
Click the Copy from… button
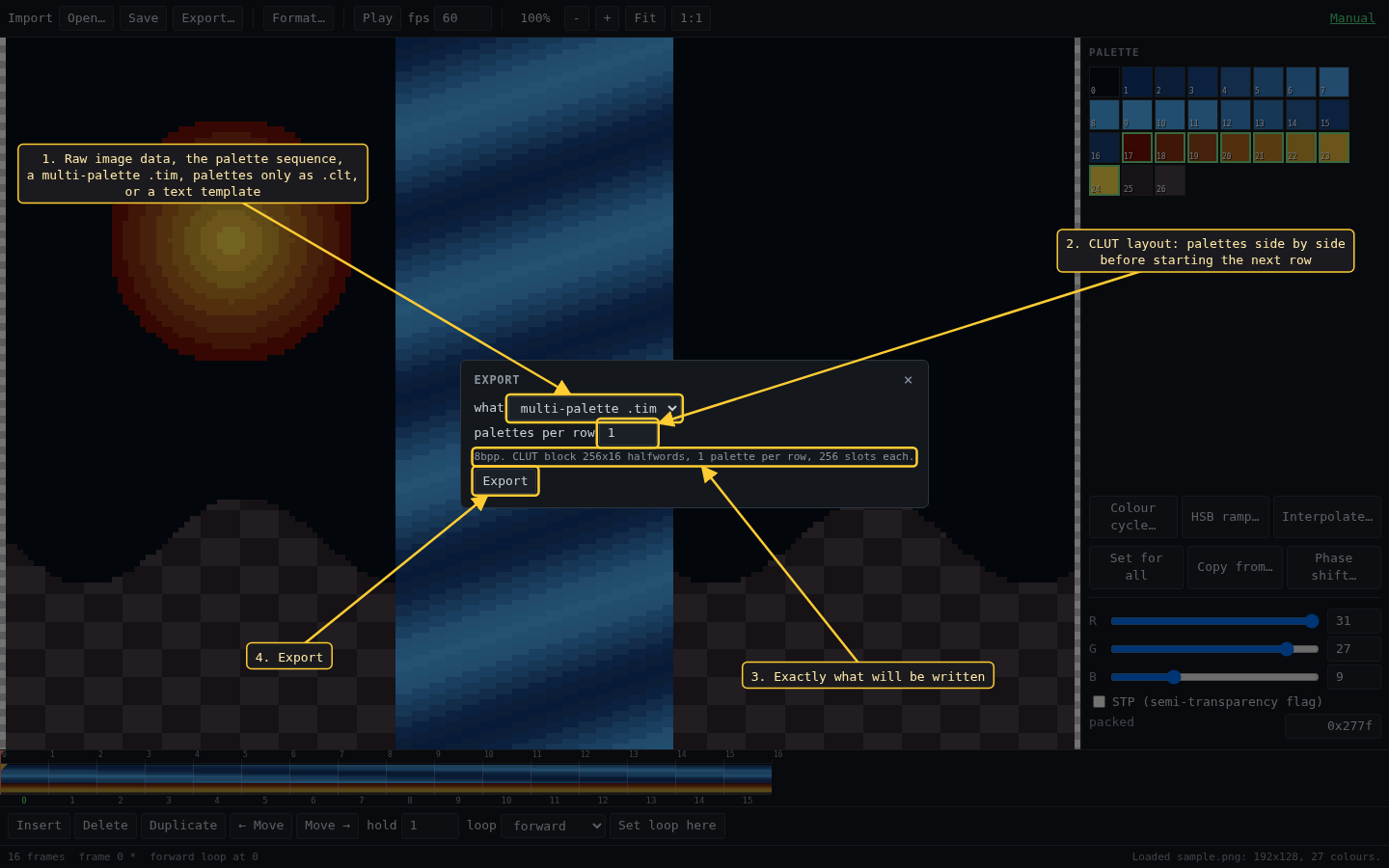tap(1235, 567)
